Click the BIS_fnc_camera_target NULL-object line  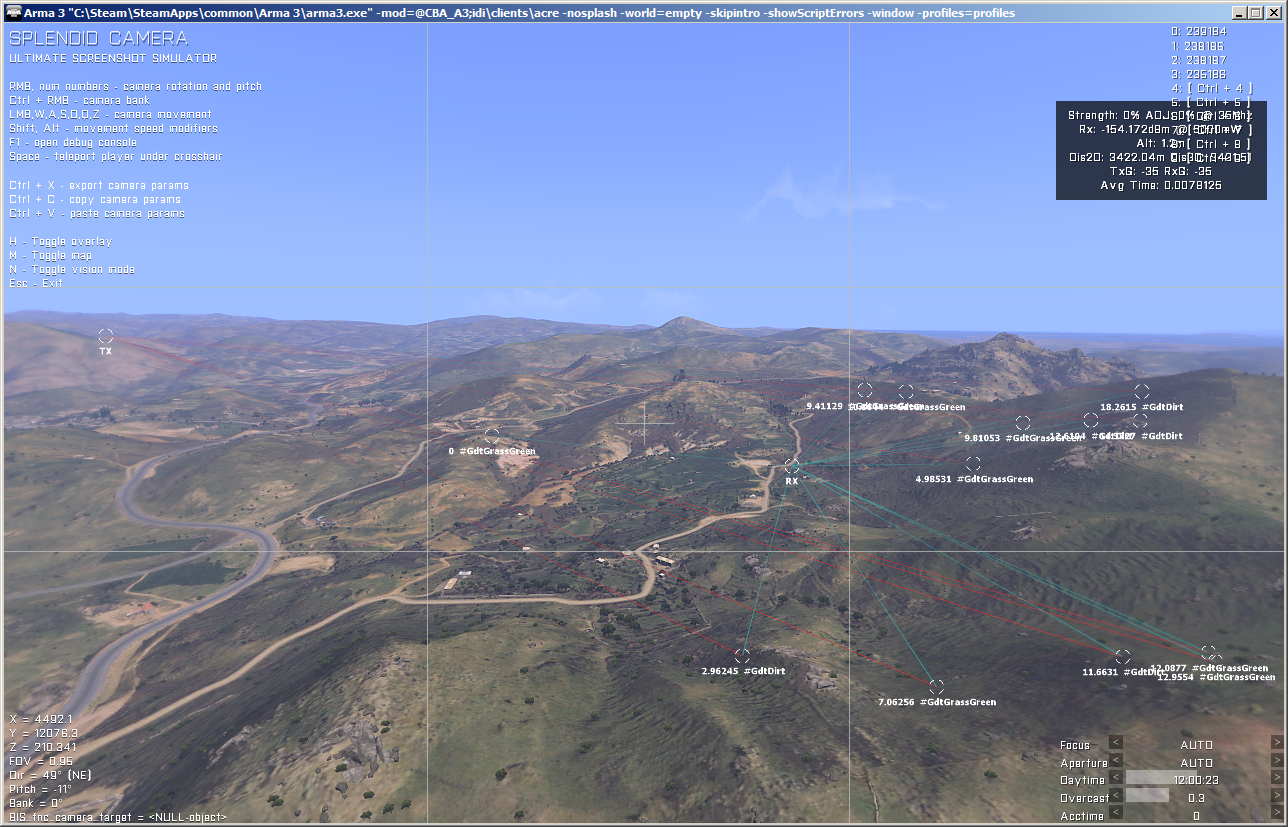pos(118,817)
